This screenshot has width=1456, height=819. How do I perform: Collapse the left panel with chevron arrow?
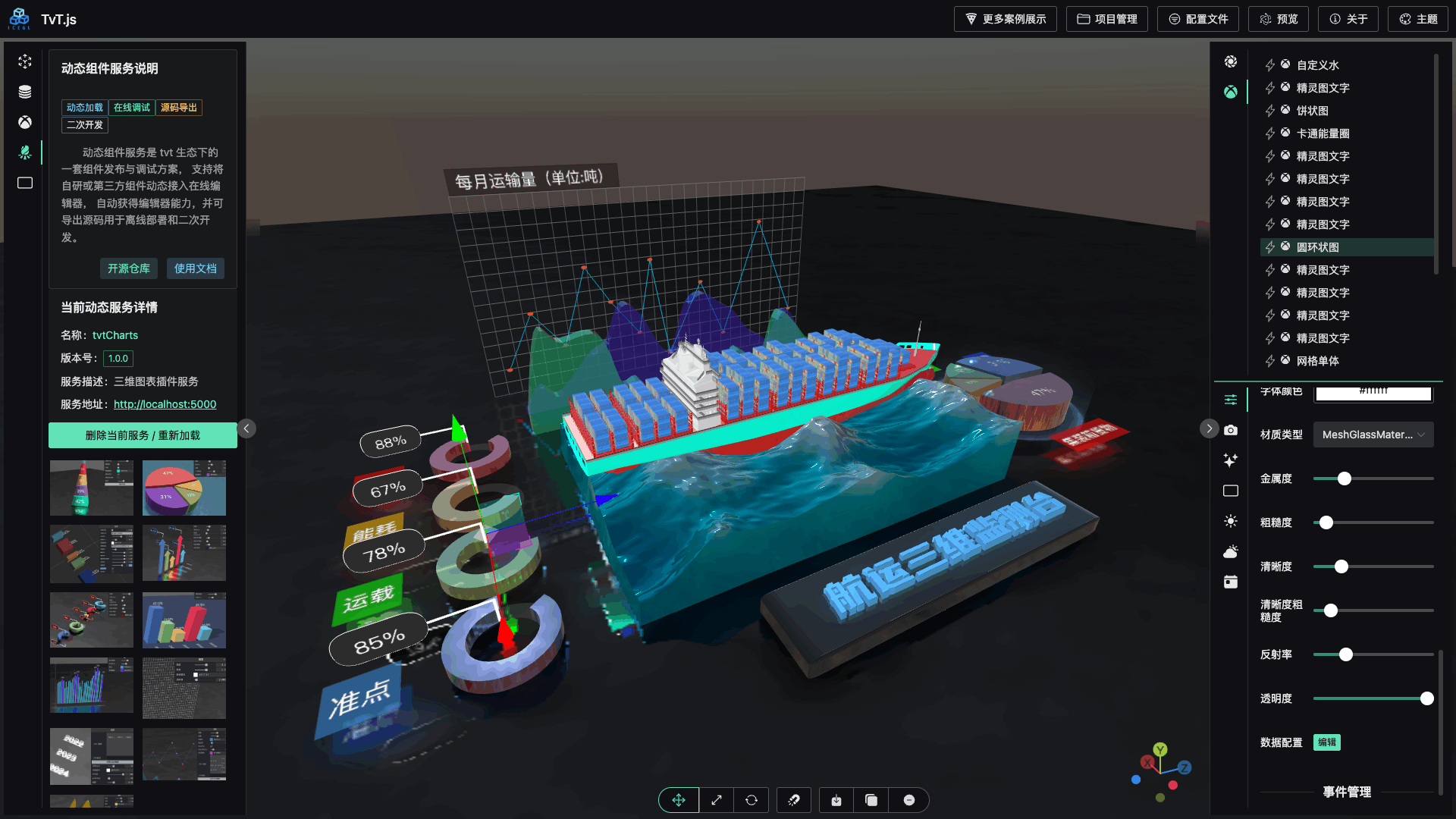[x=246, y=428]
